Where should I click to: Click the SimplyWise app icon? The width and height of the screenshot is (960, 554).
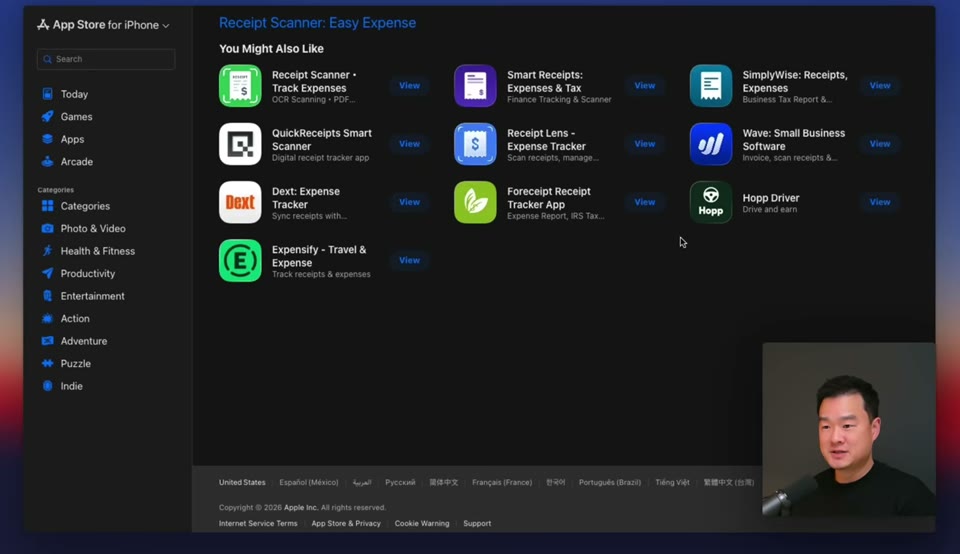click(x=711, y=86)
